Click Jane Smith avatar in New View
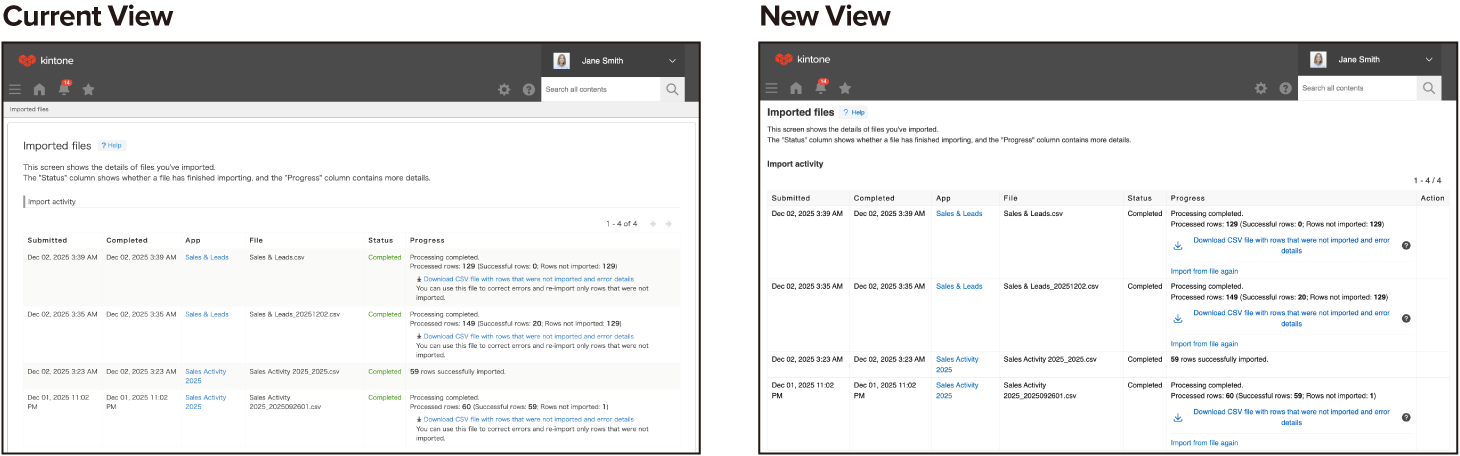Screen dimensions: 1460x456 click(x=1319, y=60)
